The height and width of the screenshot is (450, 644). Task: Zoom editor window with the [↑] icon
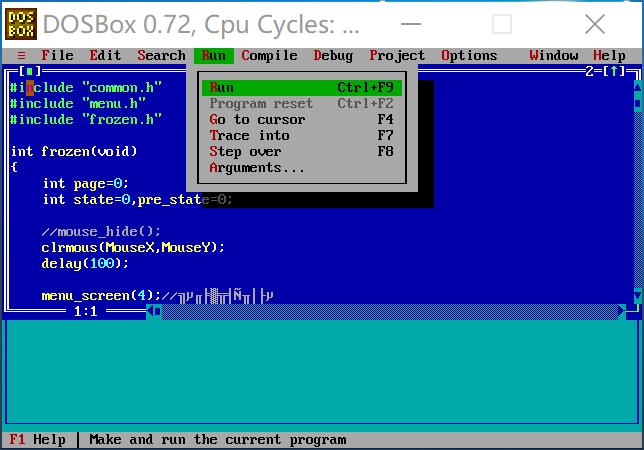click(614, 71)
